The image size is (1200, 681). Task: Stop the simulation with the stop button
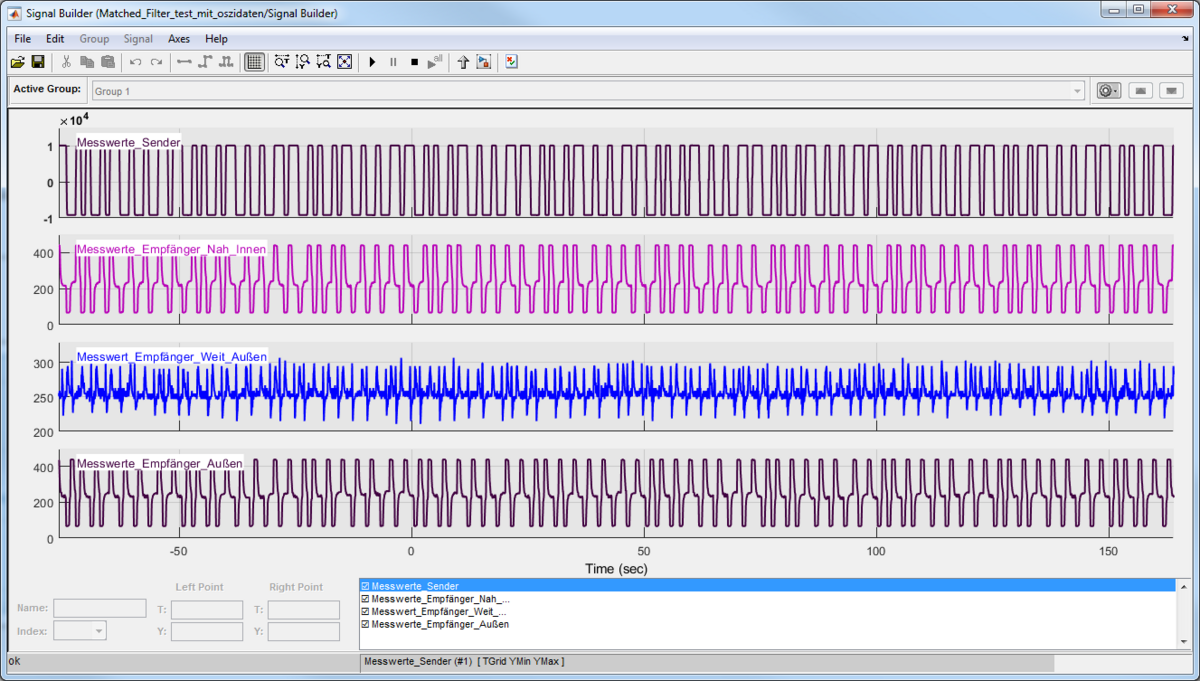[x=414, y=62]
